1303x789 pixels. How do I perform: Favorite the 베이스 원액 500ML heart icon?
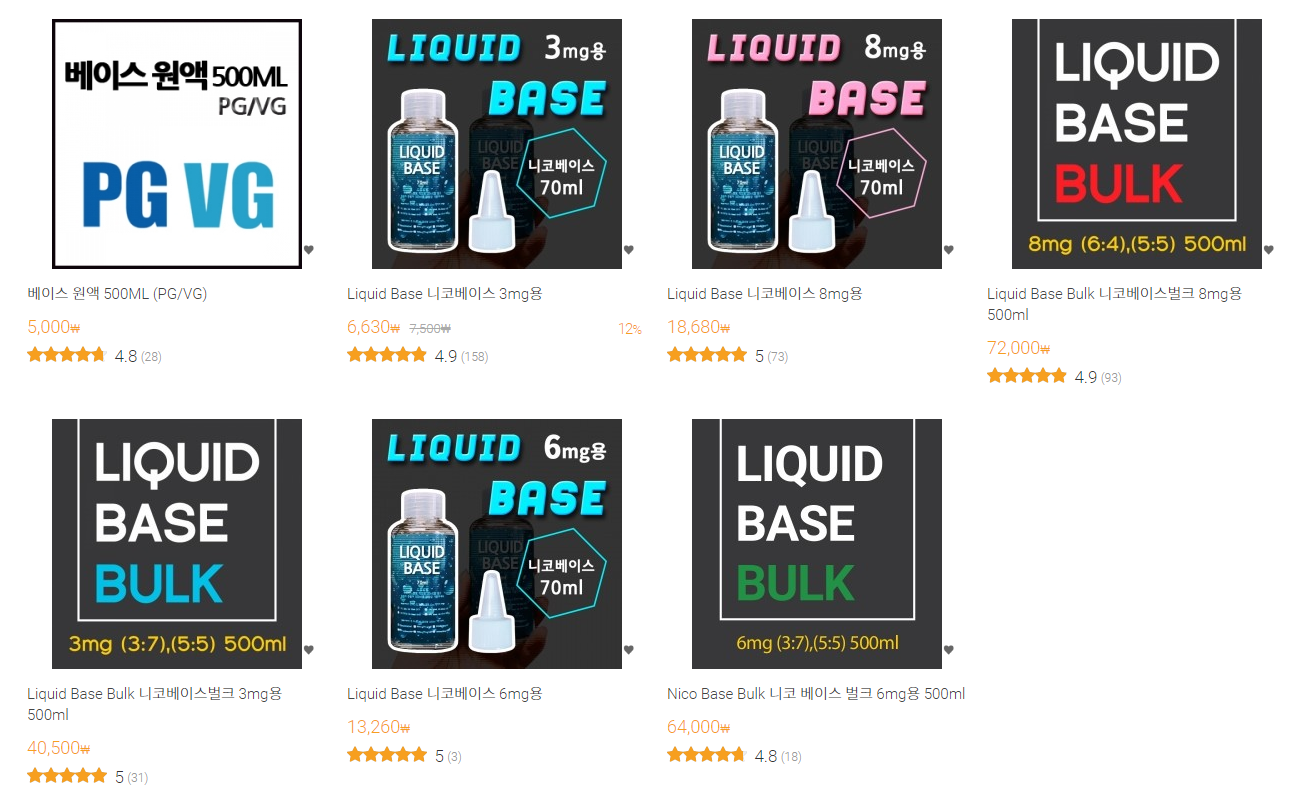click(x=309, y=250)
